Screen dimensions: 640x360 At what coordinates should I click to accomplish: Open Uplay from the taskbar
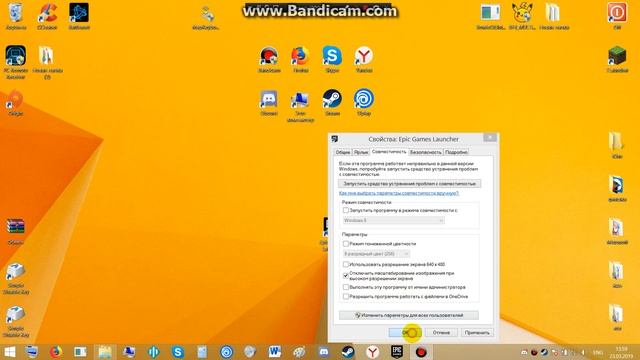coord(227,352)
